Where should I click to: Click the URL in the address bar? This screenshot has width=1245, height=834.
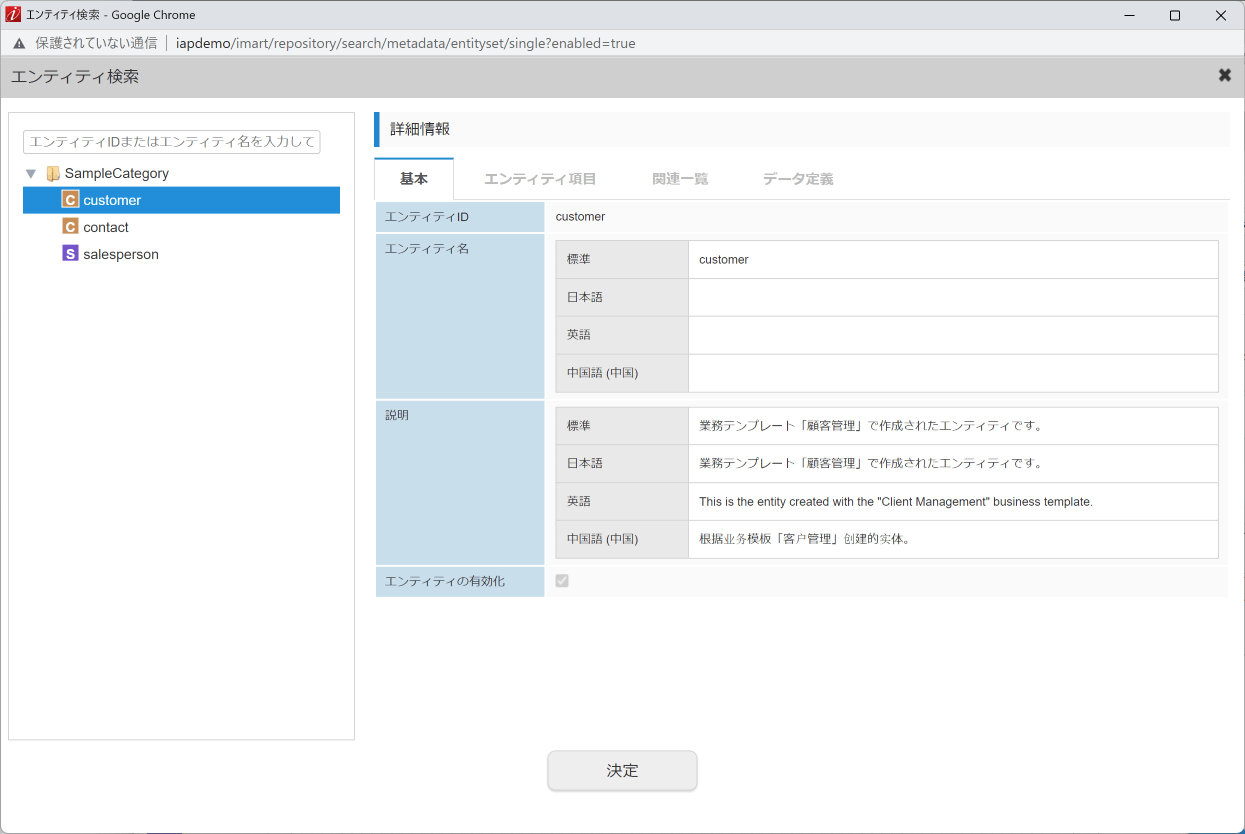405,43
